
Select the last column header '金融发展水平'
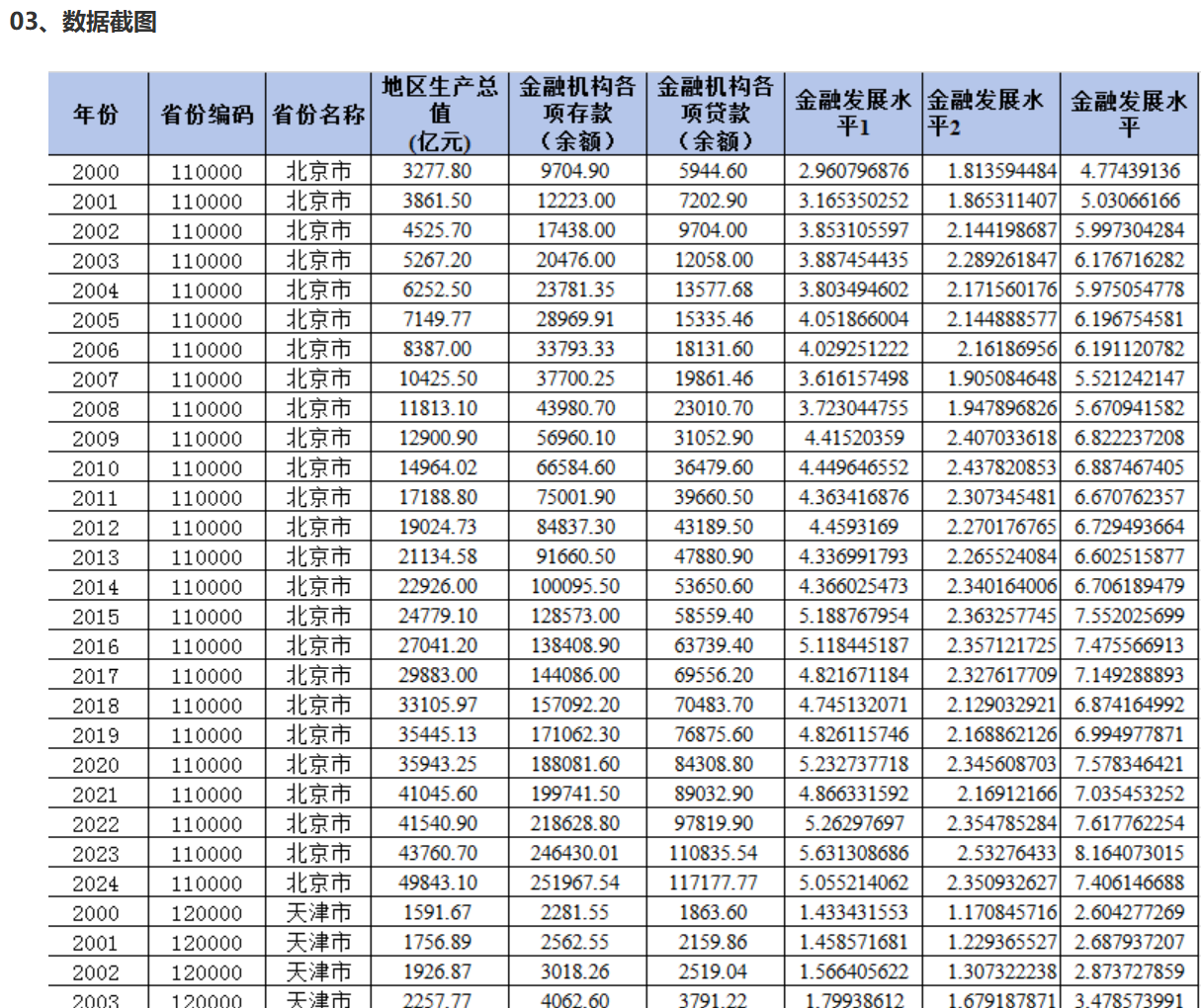pyautogui.click(x=1129, y=114)
